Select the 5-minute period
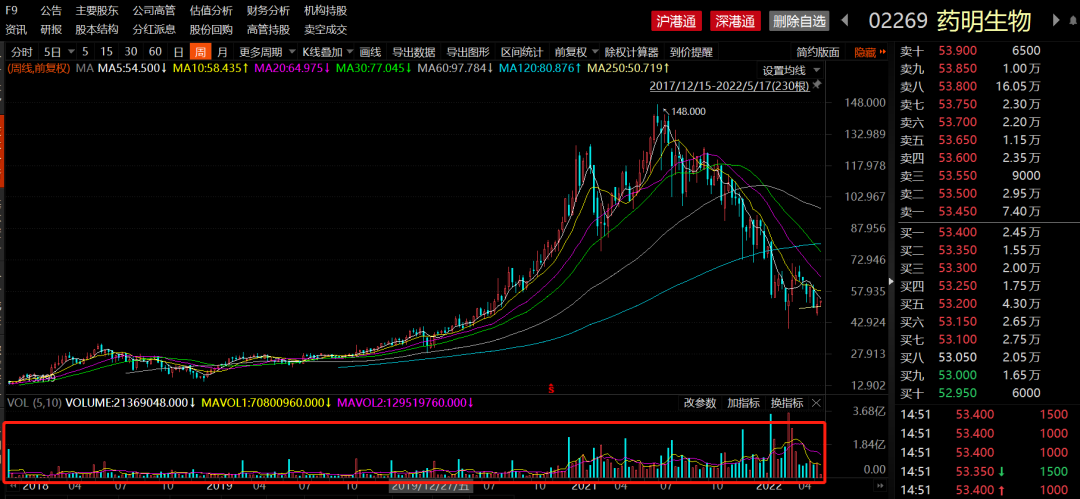Image resolution: width=1080 pixels, height=499 pixels. coord(85,52)
